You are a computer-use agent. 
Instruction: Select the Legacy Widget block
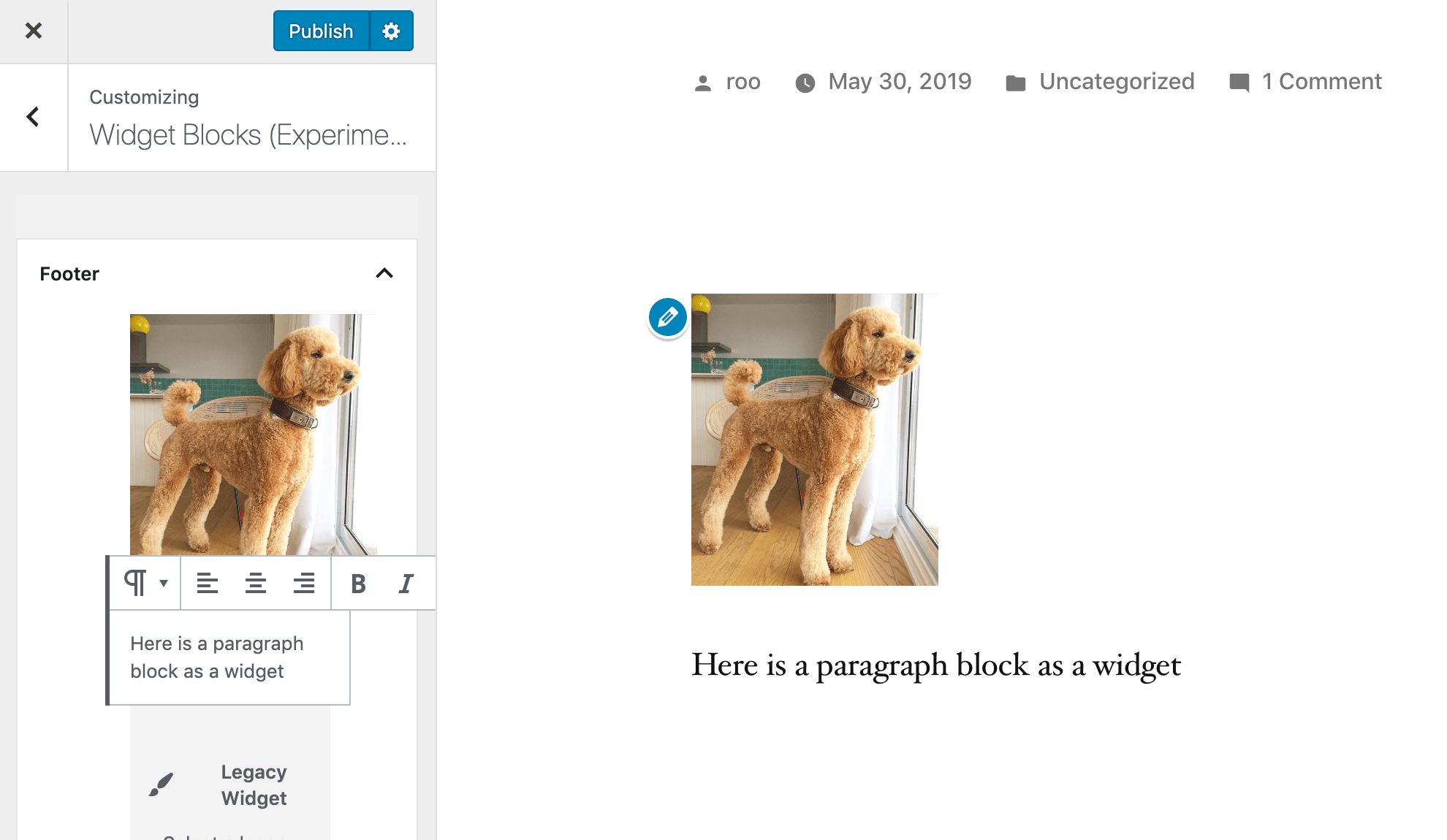(x=254, y=785)
